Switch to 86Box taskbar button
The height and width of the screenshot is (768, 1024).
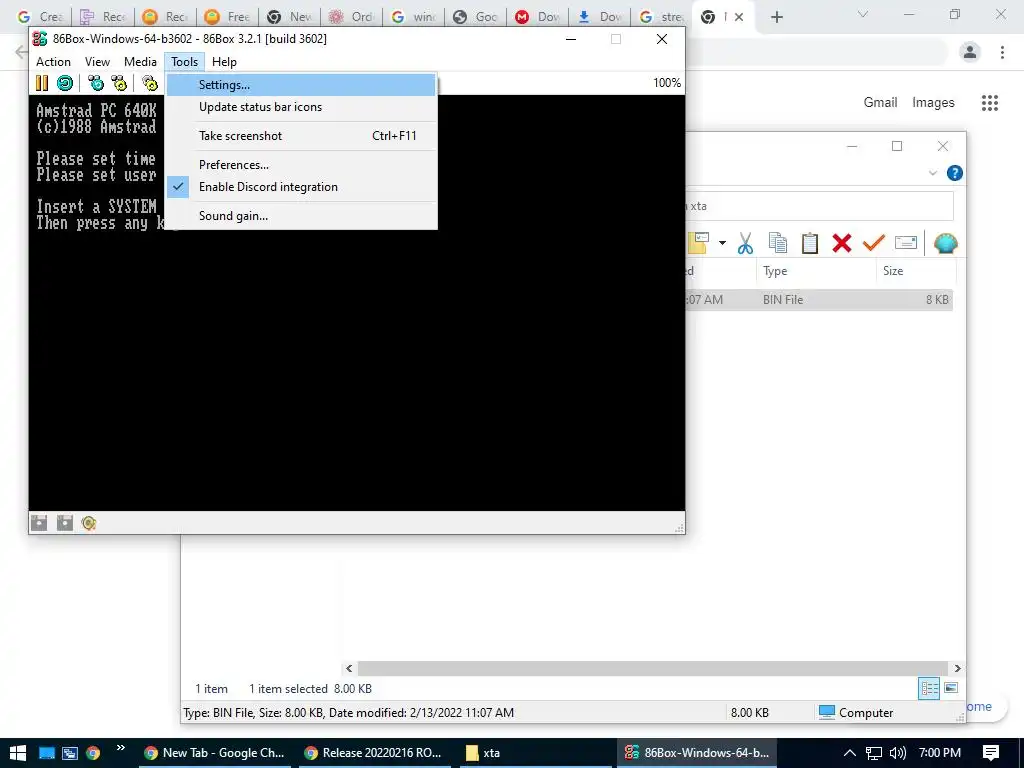tap(697, 753)
